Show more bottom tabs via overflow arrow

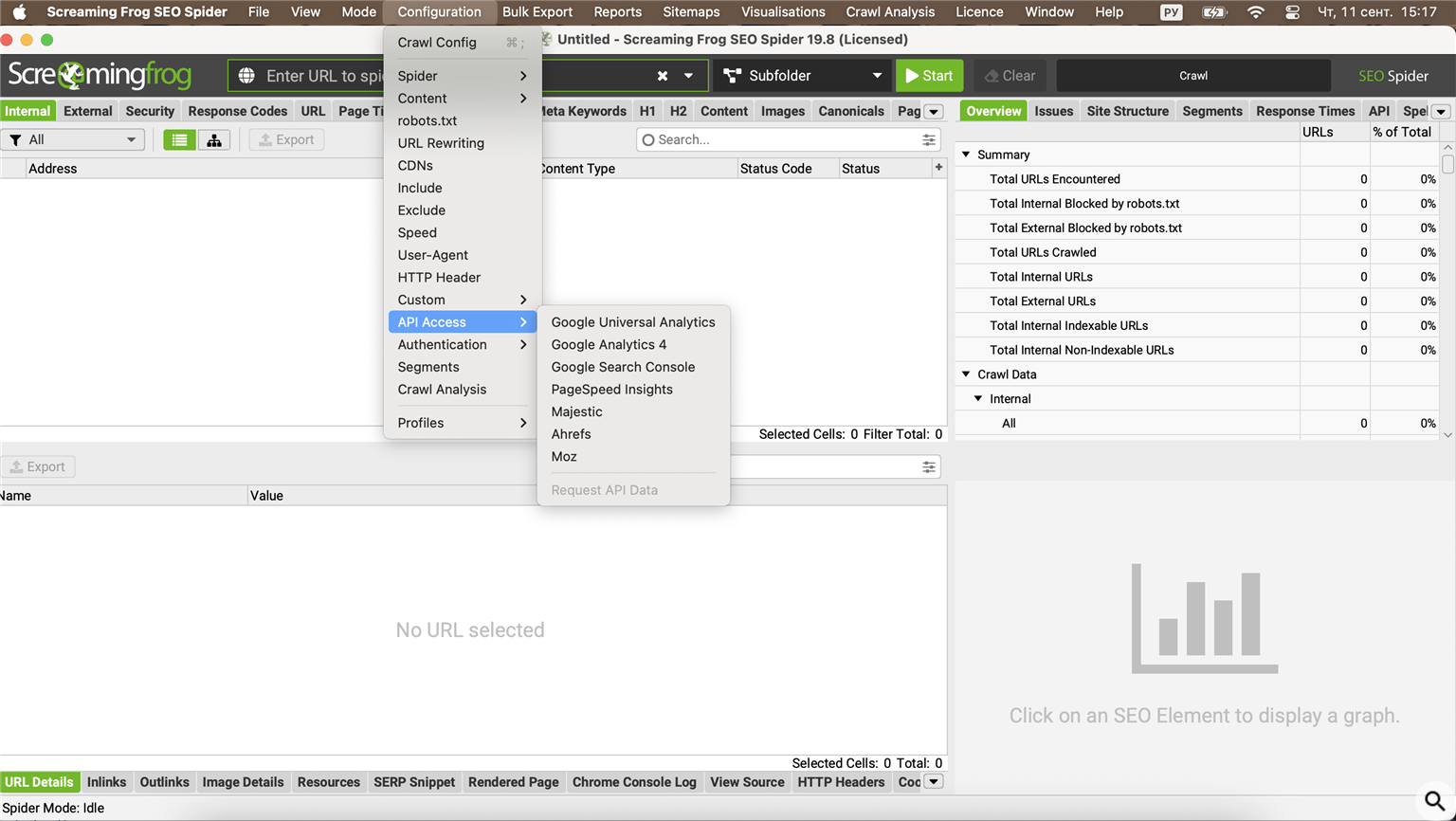point(934,782)
